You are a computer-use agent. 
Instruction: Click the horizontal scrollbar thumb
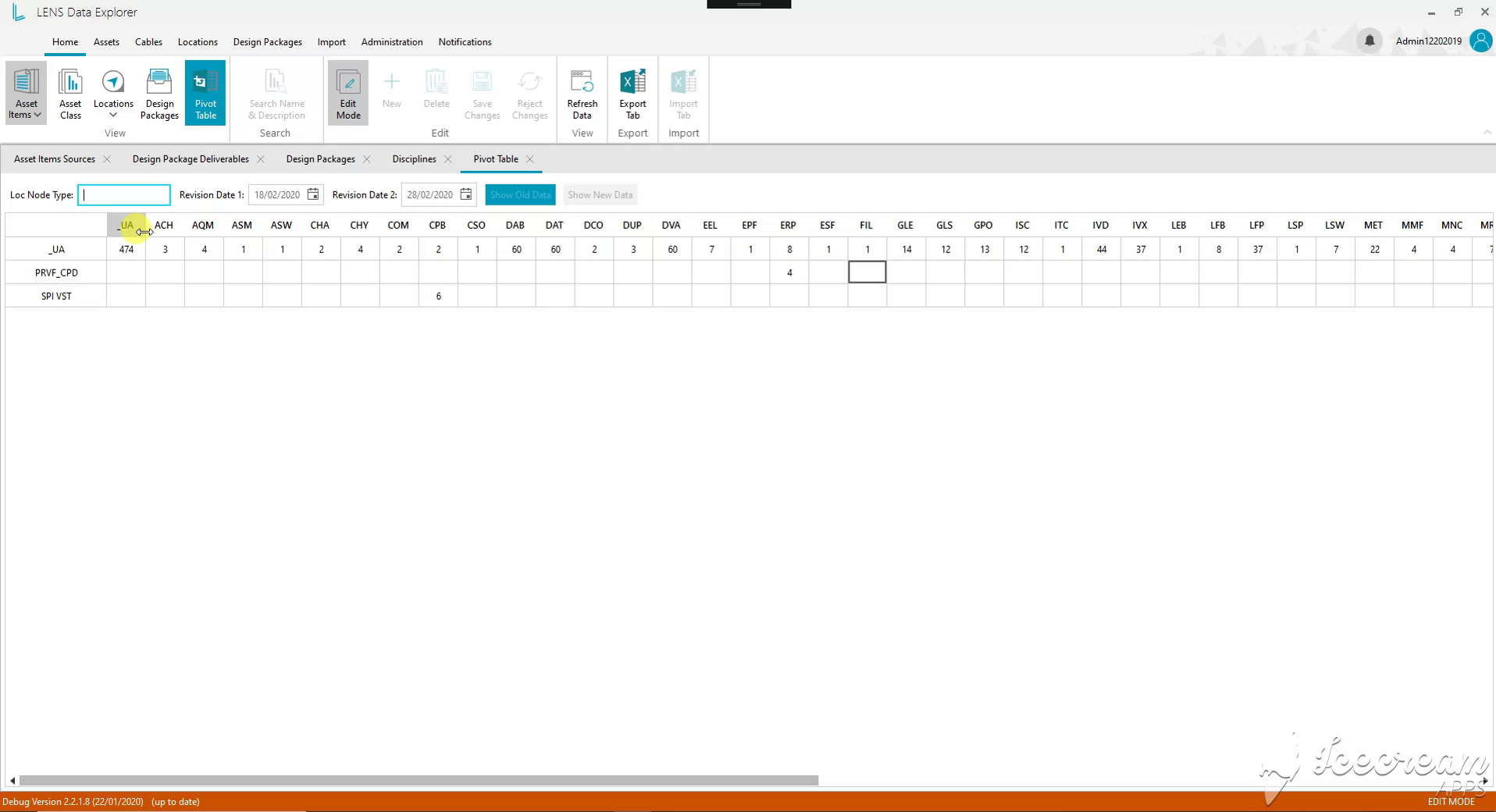(x=419, y=781)
